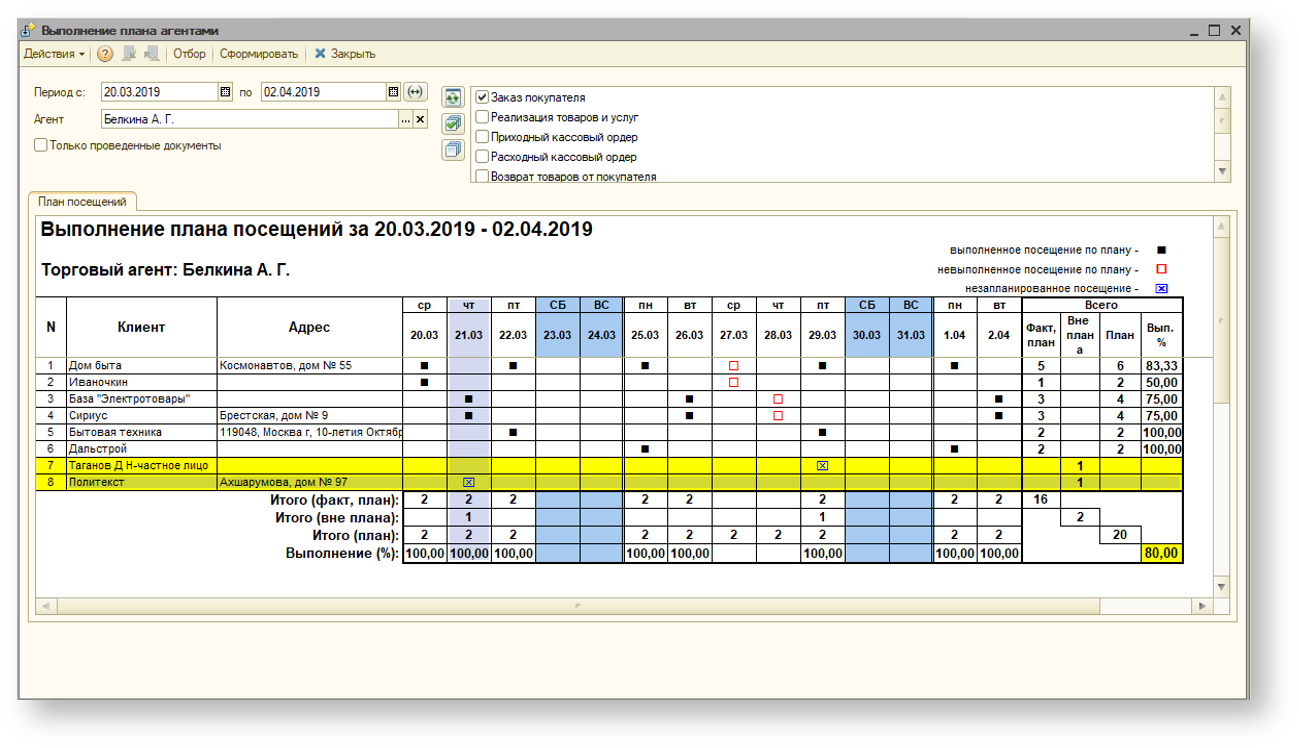Click the plan total value 20
The height and width of the screenshot is (748, 1299).
(x=1120, y=535)
